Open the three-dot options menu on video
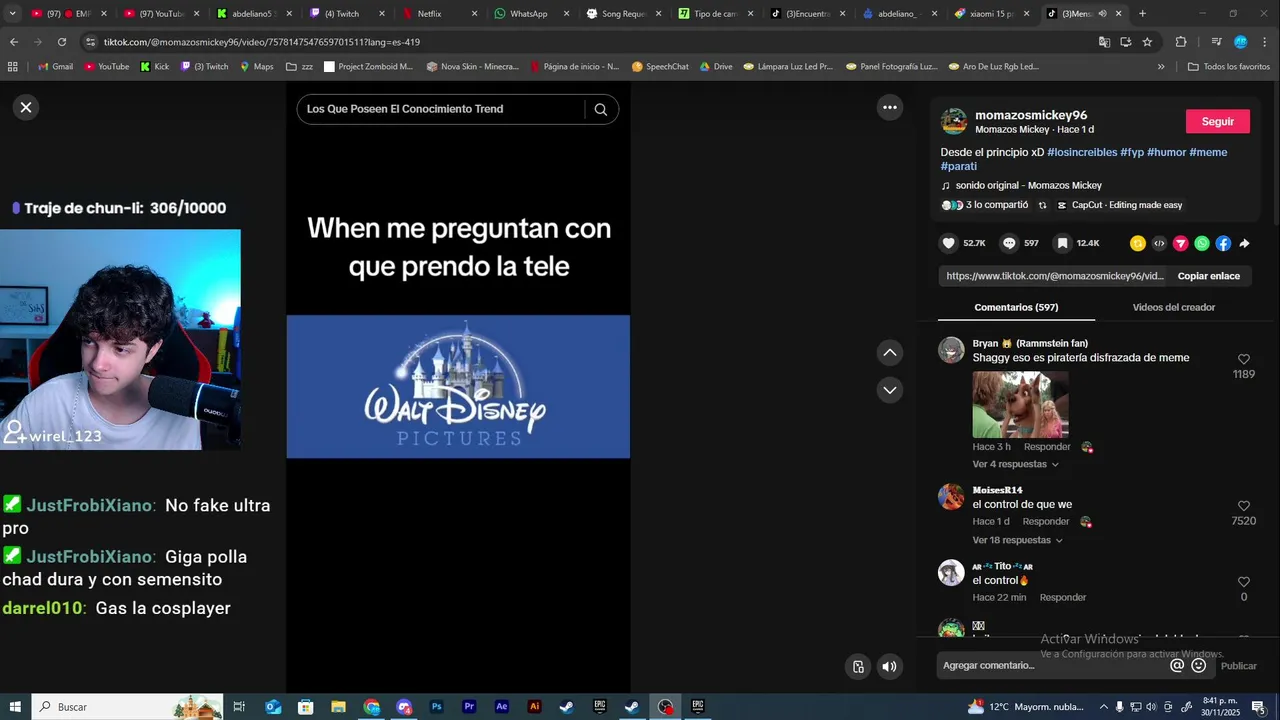The height and width of the screenshot is (720, 1280). click(889, 107)
